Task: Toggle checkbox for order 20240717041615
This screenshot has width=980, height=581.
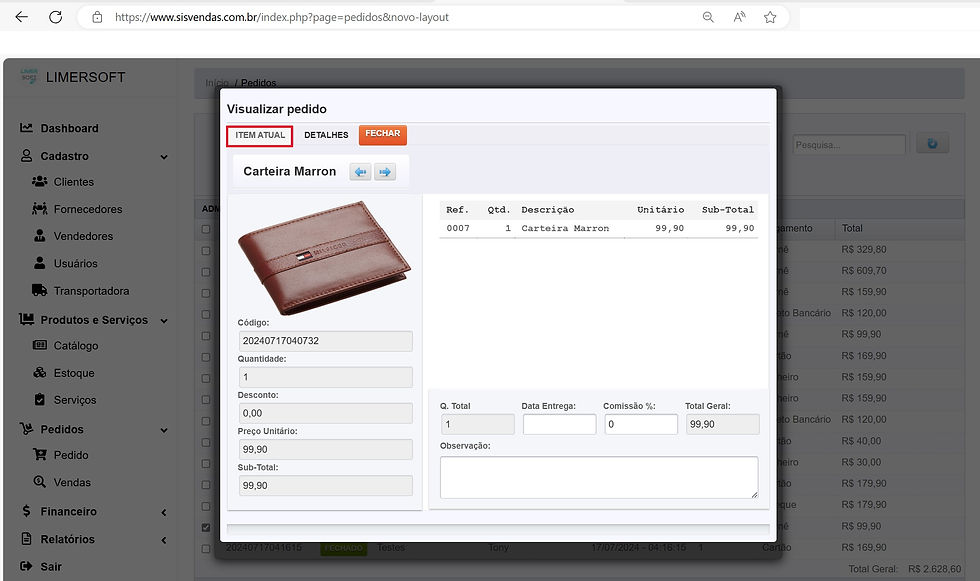Action: point(206,549)
